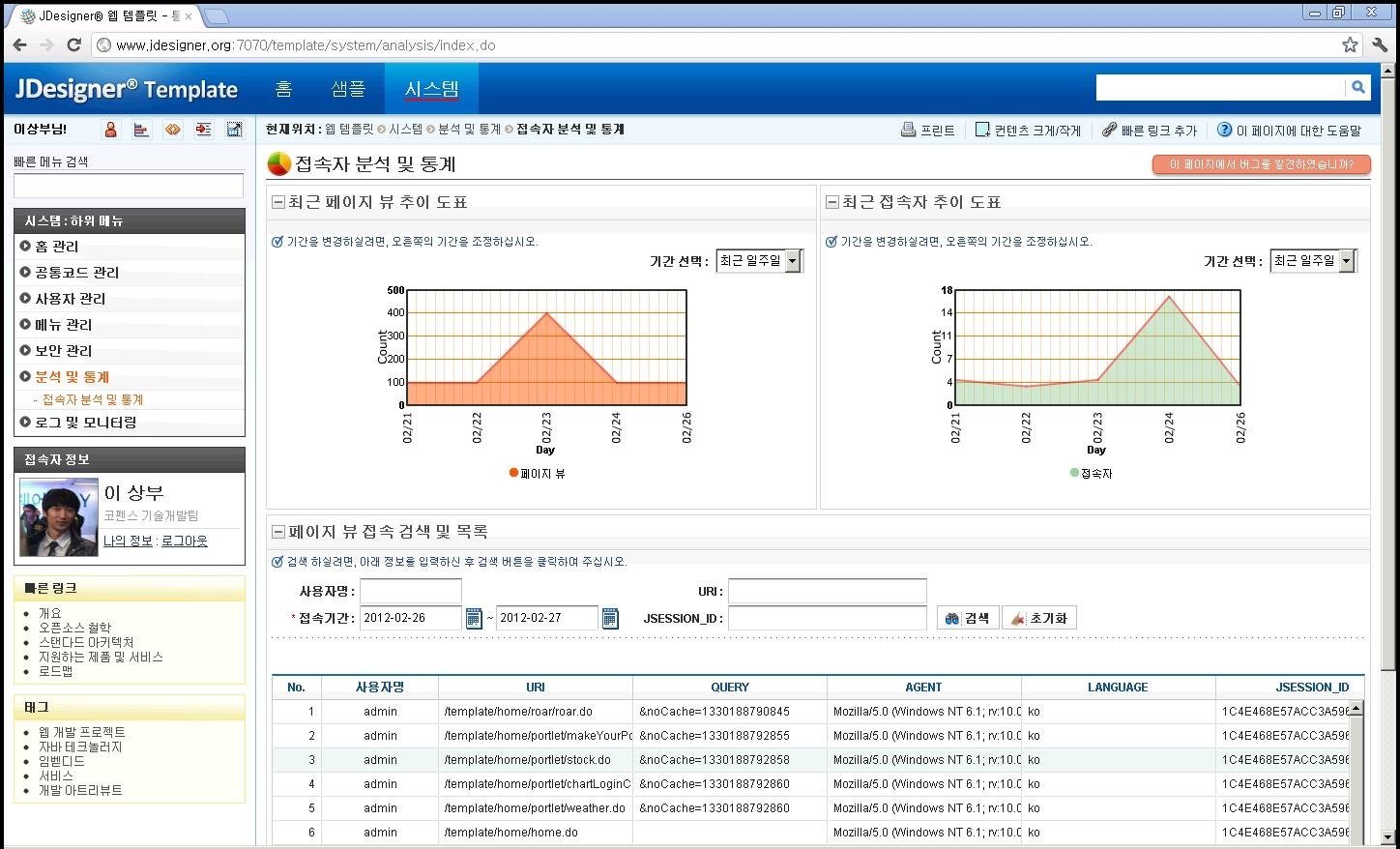Click the user profile photo thumbnail

pyautogui.click(x=59, y=517)
